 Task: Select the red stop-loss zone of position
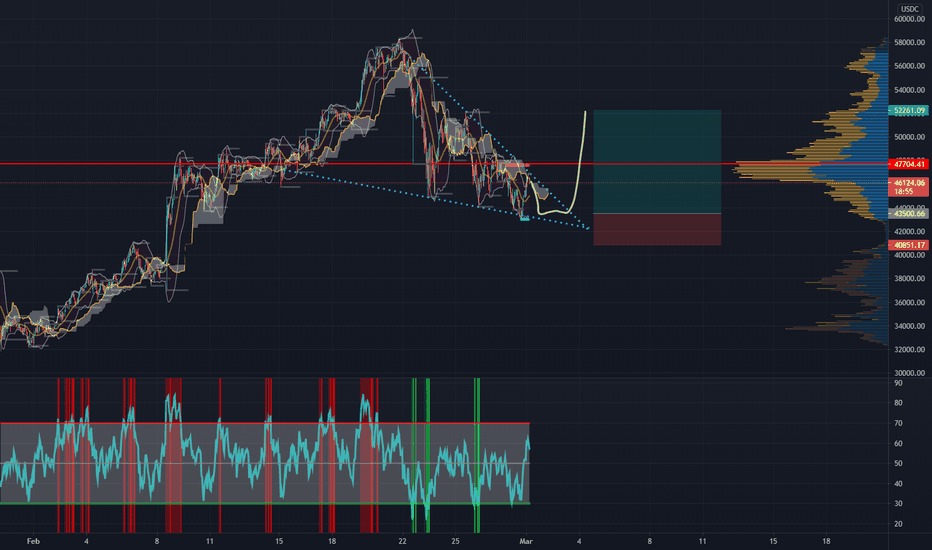pyautogui.click(x=657, y=230)
